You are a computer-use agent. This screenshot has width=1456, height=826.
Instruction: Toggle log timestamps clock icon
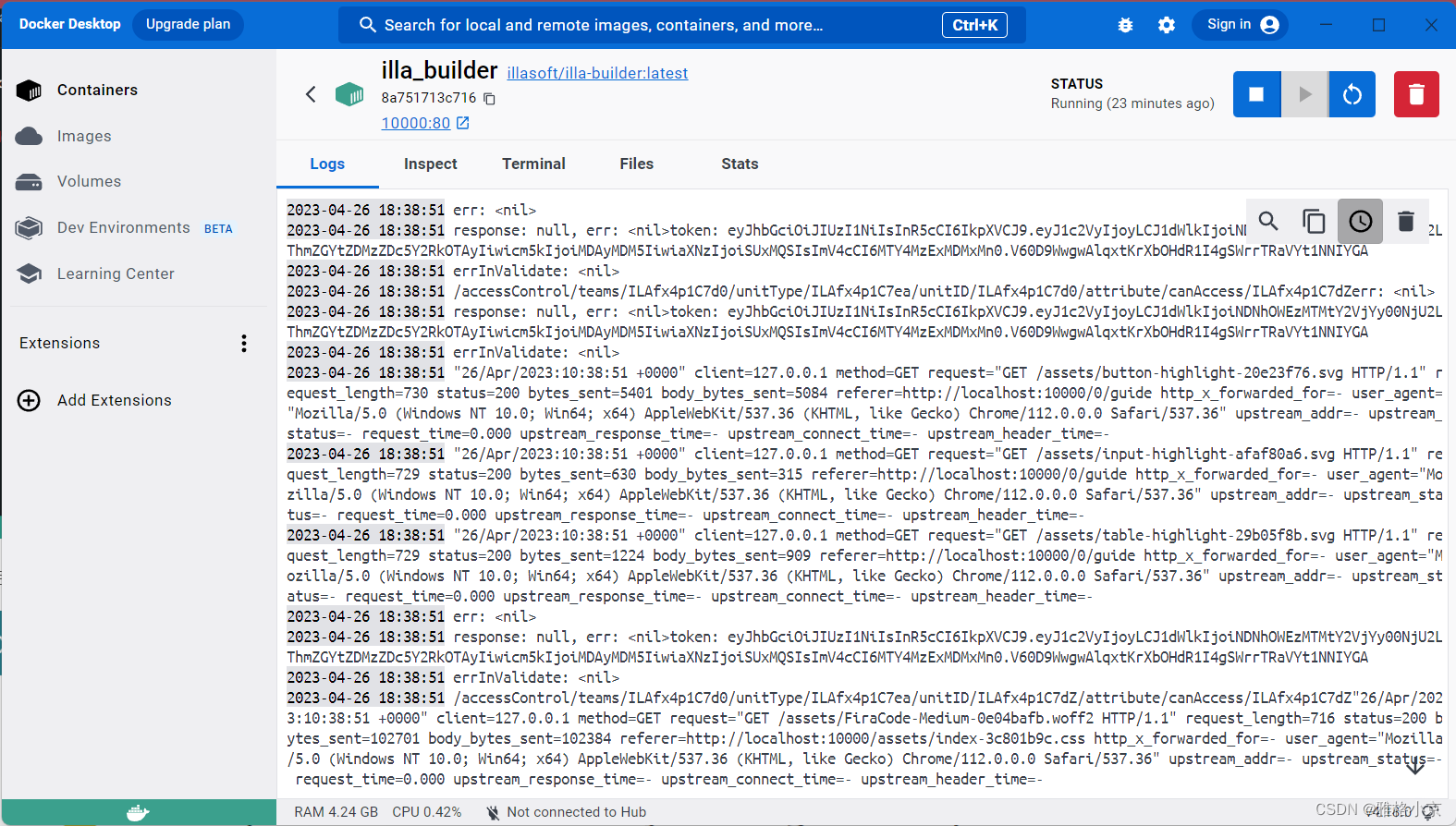(1360, 221)
